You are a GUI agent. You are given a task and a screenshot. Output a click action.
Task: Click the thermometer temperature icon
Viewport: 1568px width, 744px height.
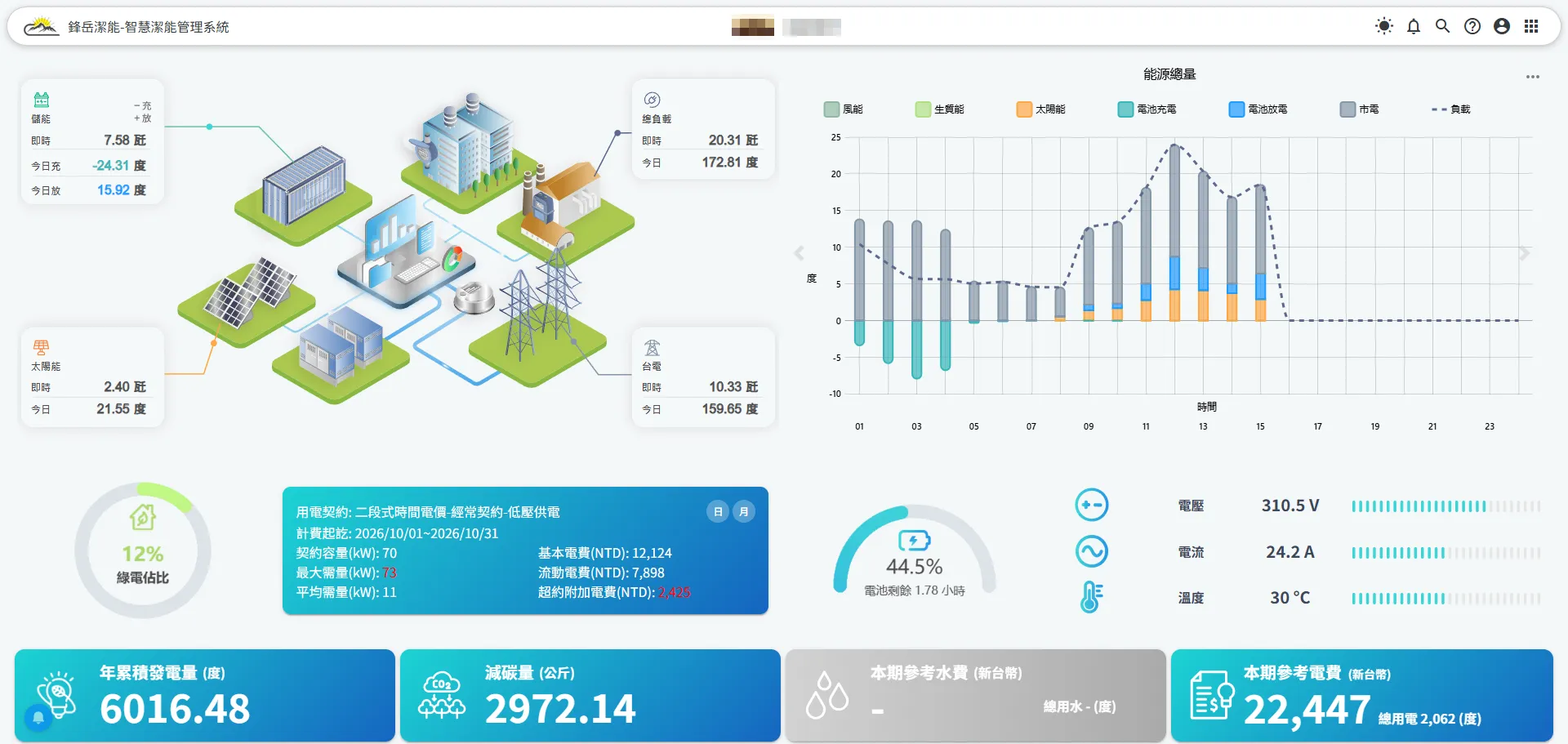coord(1092,597)
